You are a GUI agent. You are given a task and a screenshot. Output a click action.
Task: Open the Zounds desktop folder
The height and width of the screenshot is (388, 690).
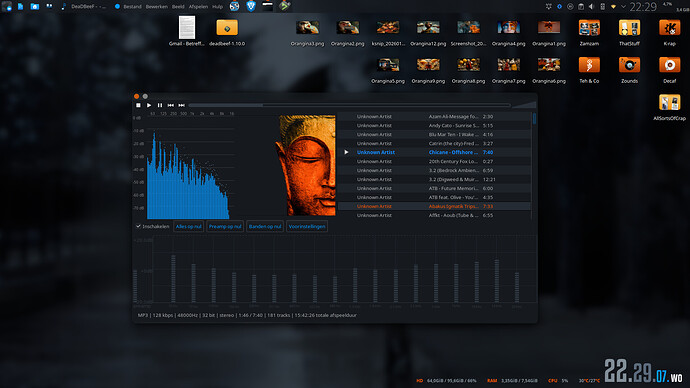[629, 70]
